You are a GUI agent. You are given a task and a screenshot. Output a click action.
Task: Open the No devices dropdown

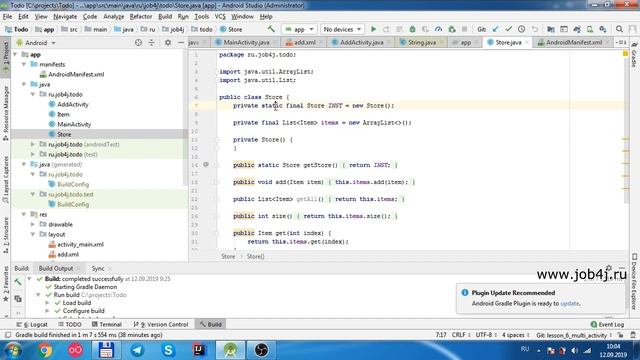(342, 29)
